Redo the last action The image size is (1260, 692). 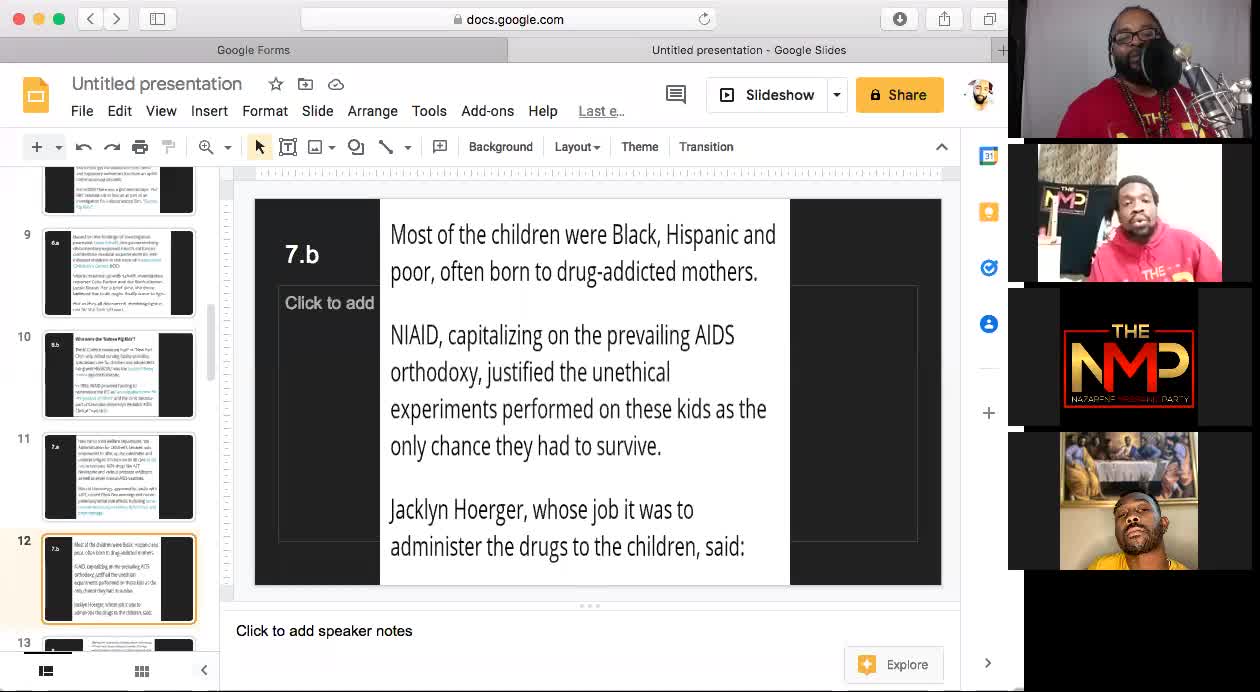click(x=112, y=147)
